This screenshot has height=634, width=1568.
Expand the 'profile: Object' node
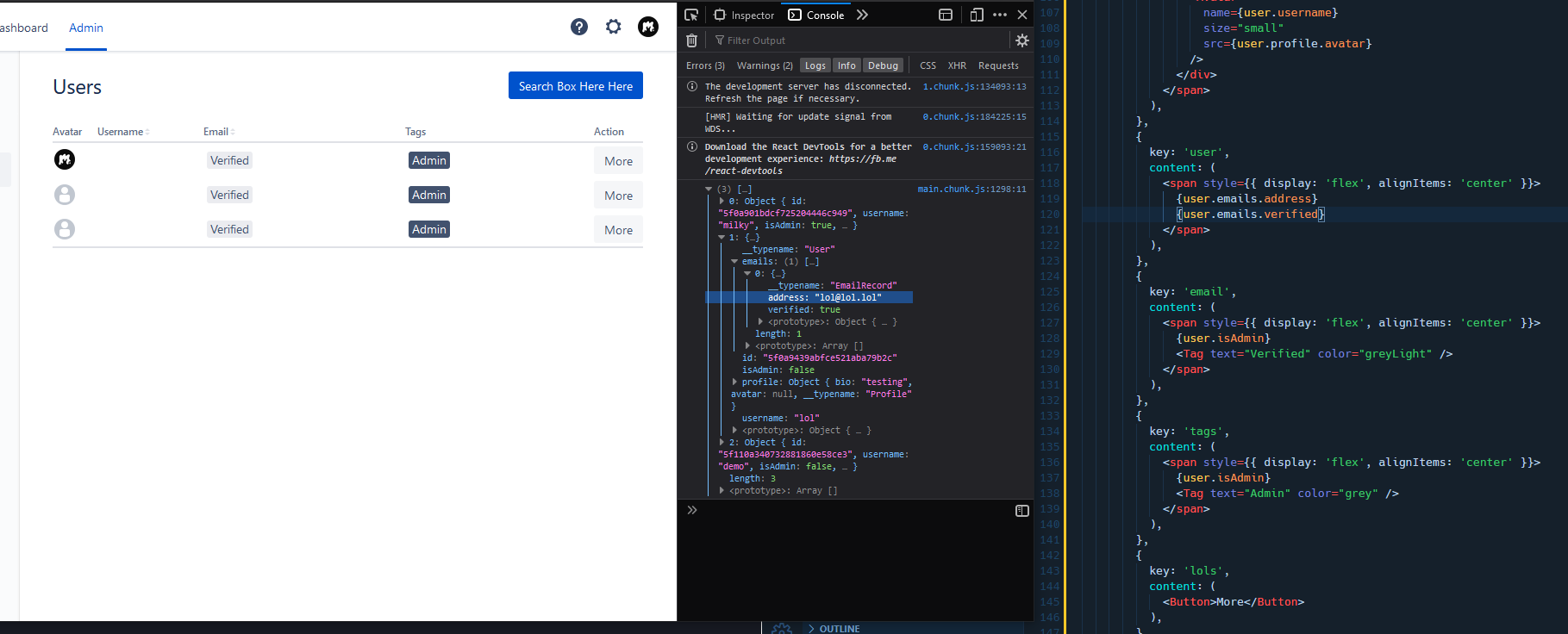(x=734, y=382)
